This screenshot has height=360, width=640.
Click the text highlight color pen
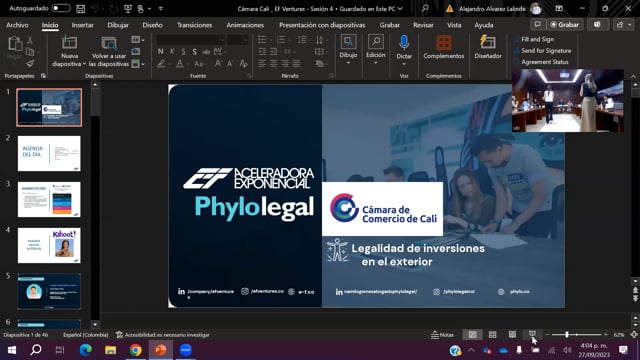tap(162, 64)
